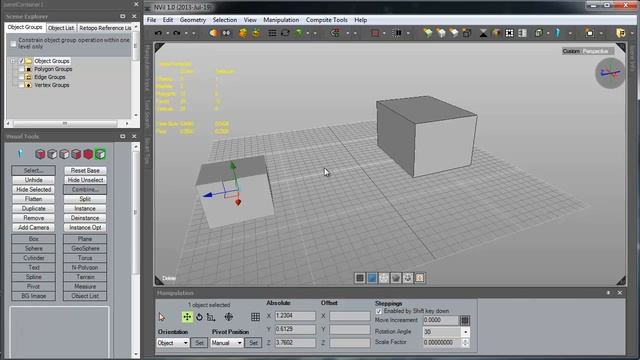Click the Absolute X coordinate field
Screen dimensions: 640x360
point(295,316)
